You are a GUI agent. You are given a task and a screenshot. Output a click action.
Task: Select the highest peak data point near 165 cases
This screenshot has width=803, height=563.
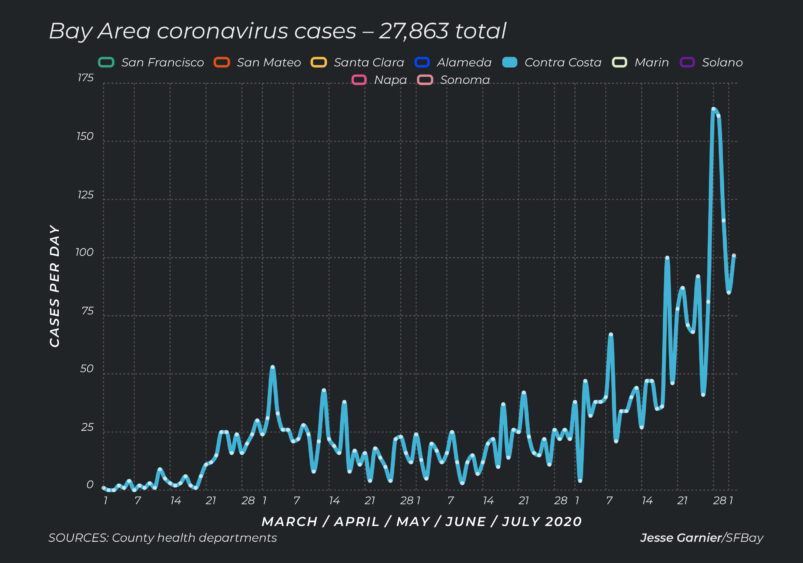(x=713, y=109)
